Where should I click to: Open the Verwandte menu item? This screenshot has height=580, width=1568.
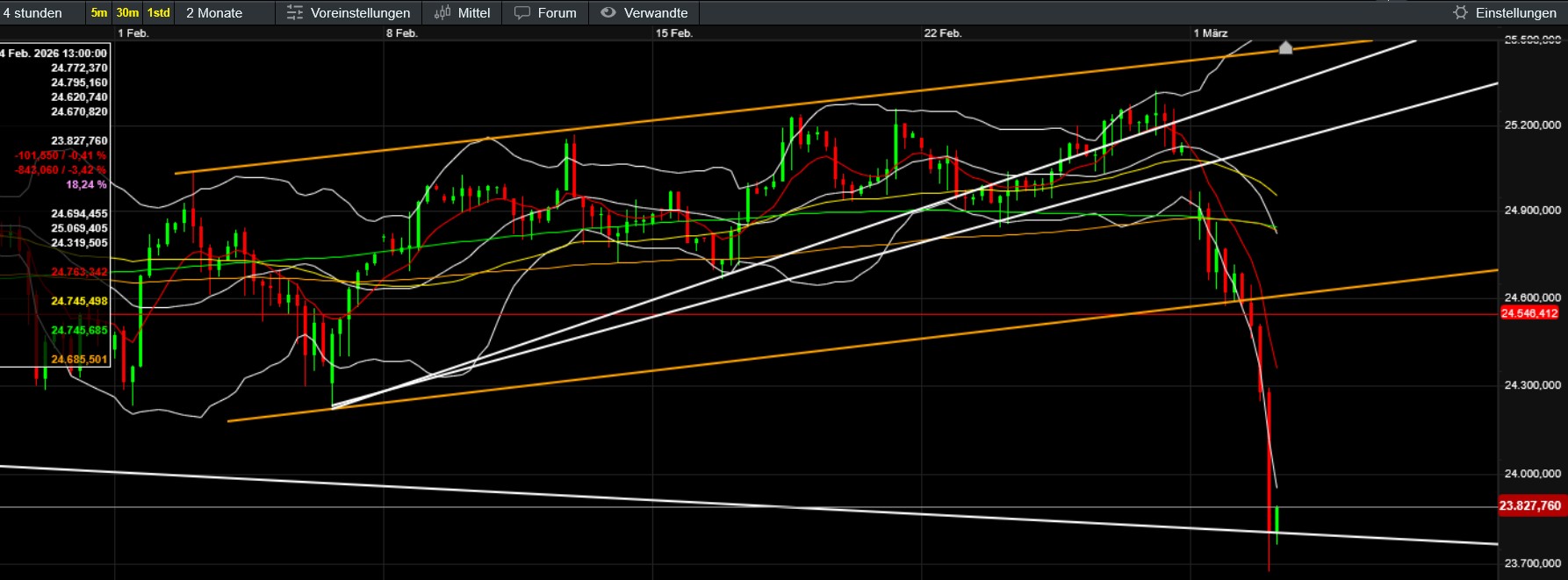tap(655, 13)
